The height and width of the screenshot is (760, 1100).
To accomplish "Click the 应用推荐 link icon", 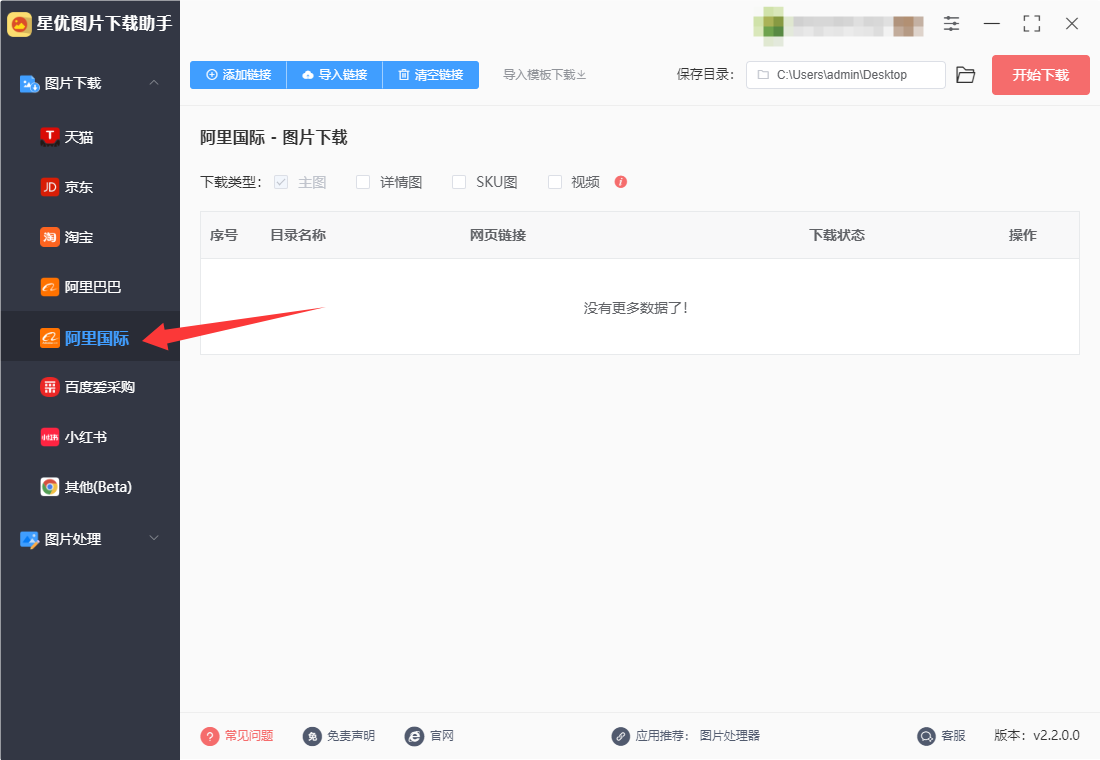I will [620, 736].
